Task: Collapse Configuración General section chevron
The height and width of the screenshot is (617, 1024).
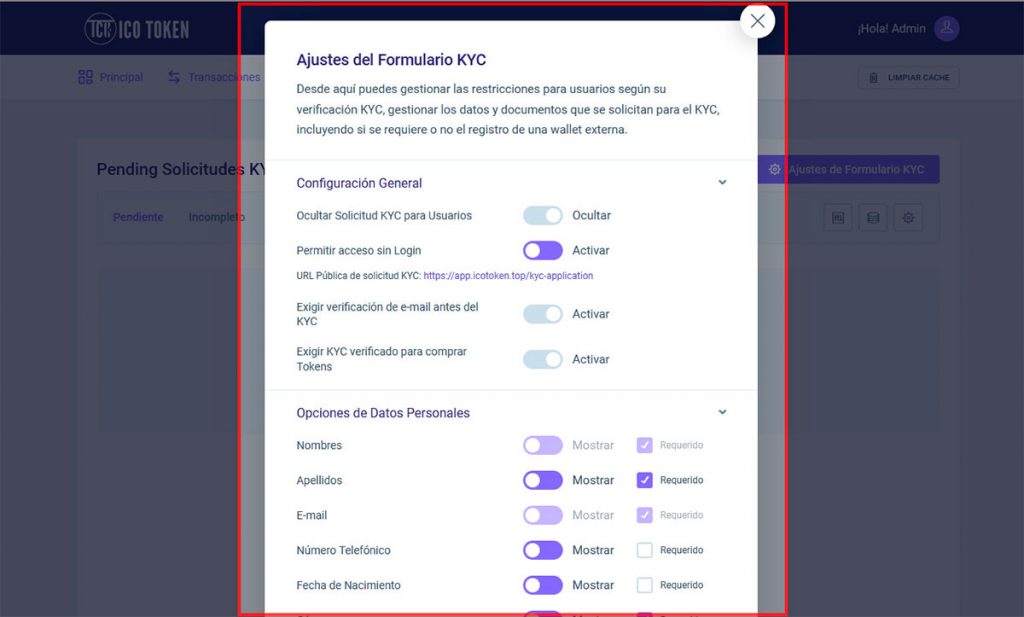Action: tap(722, 182)
